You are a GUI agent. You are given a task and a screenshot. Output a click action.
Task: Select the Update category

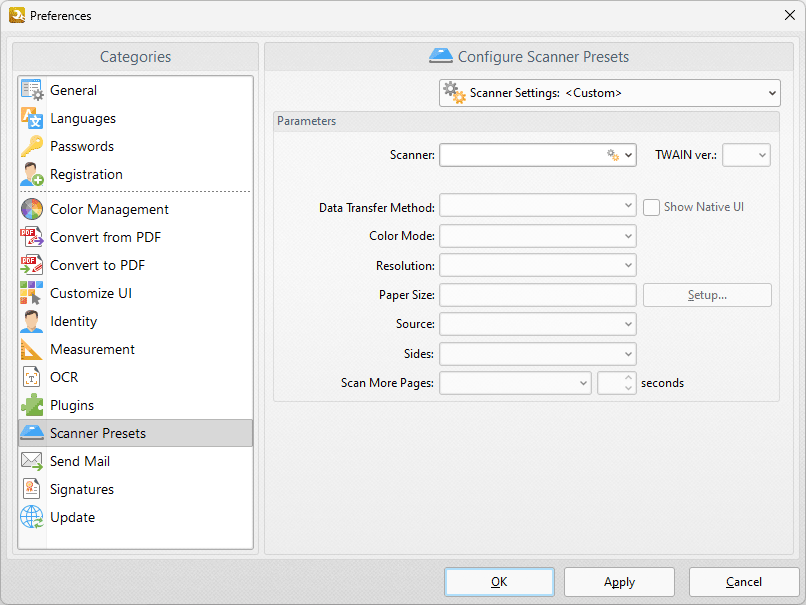click(x=136, y=517)
